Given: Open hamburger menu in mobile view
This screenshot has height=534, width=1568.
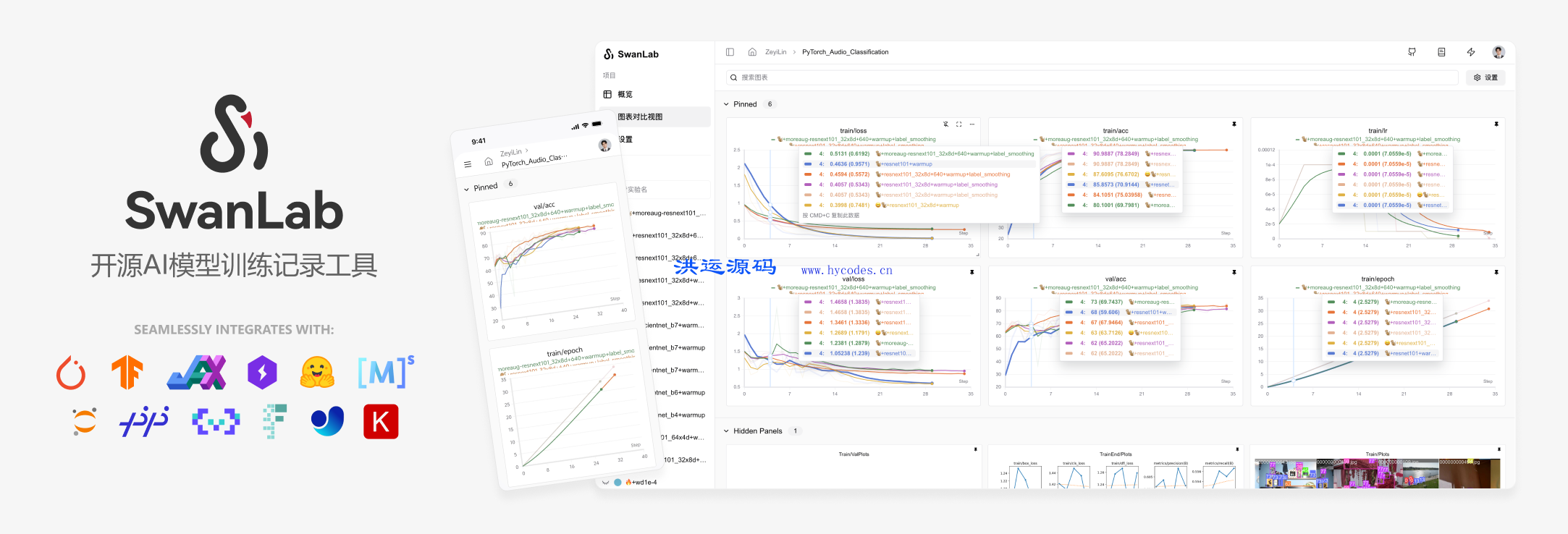Looking at the screenshot, I should pos(468,164).
